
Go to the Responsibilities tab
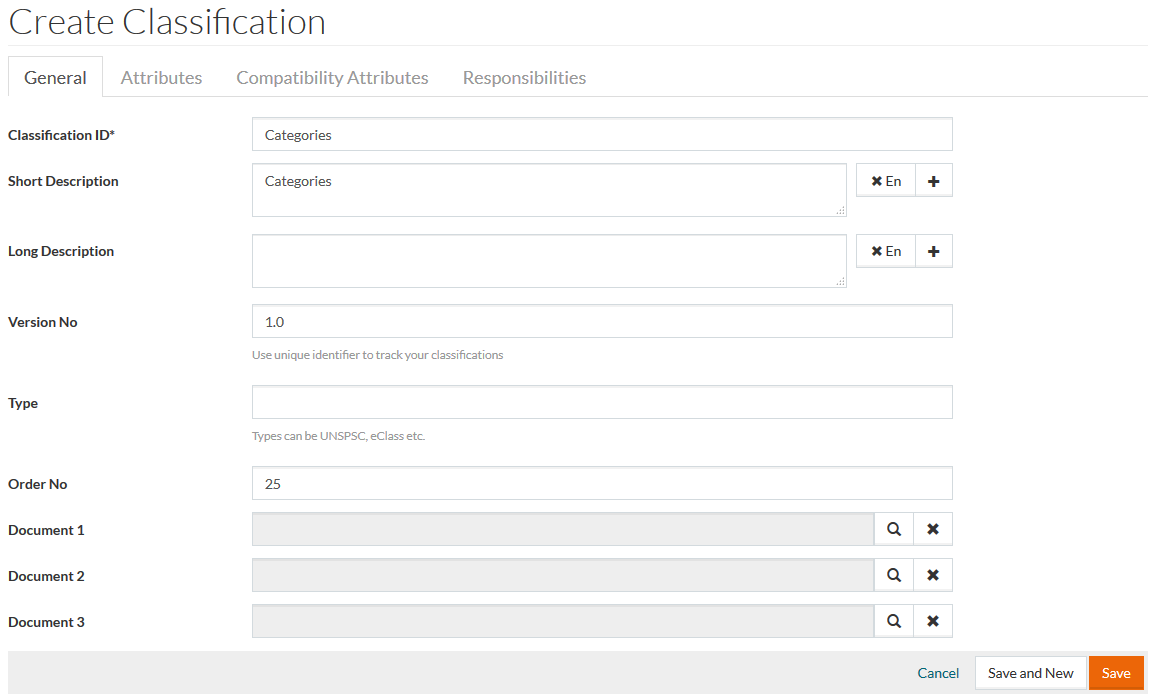pyautogui.click(x=524, y=77)
